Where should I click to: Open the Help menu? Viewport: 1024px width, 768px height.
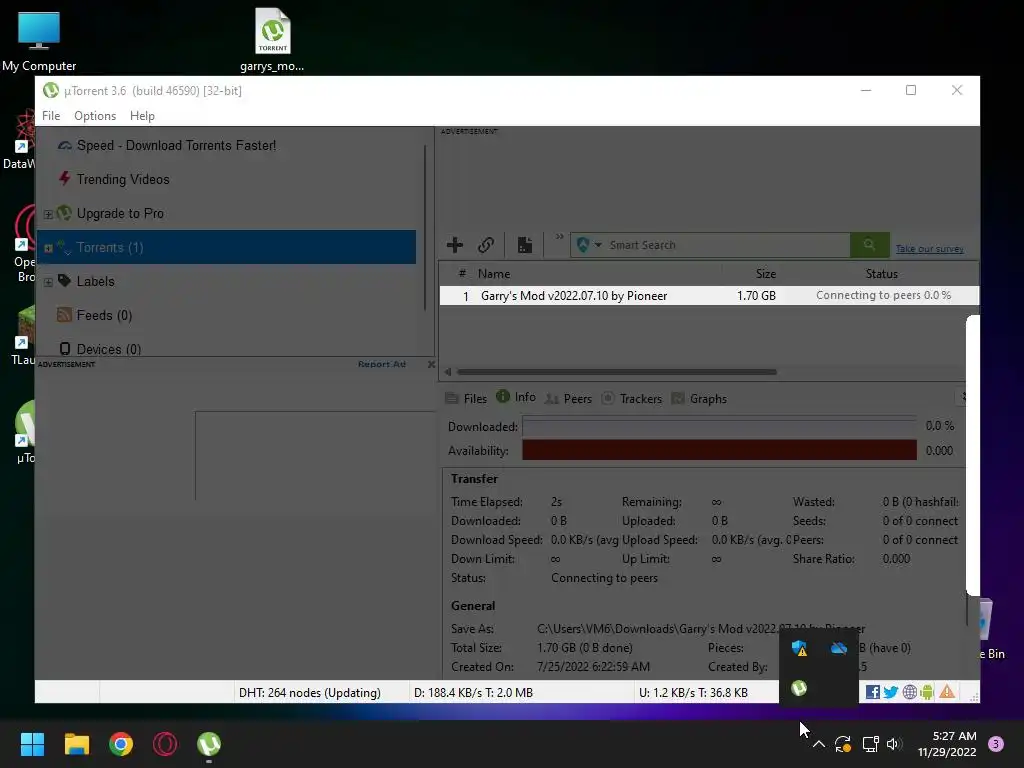(x=142, y=116)
